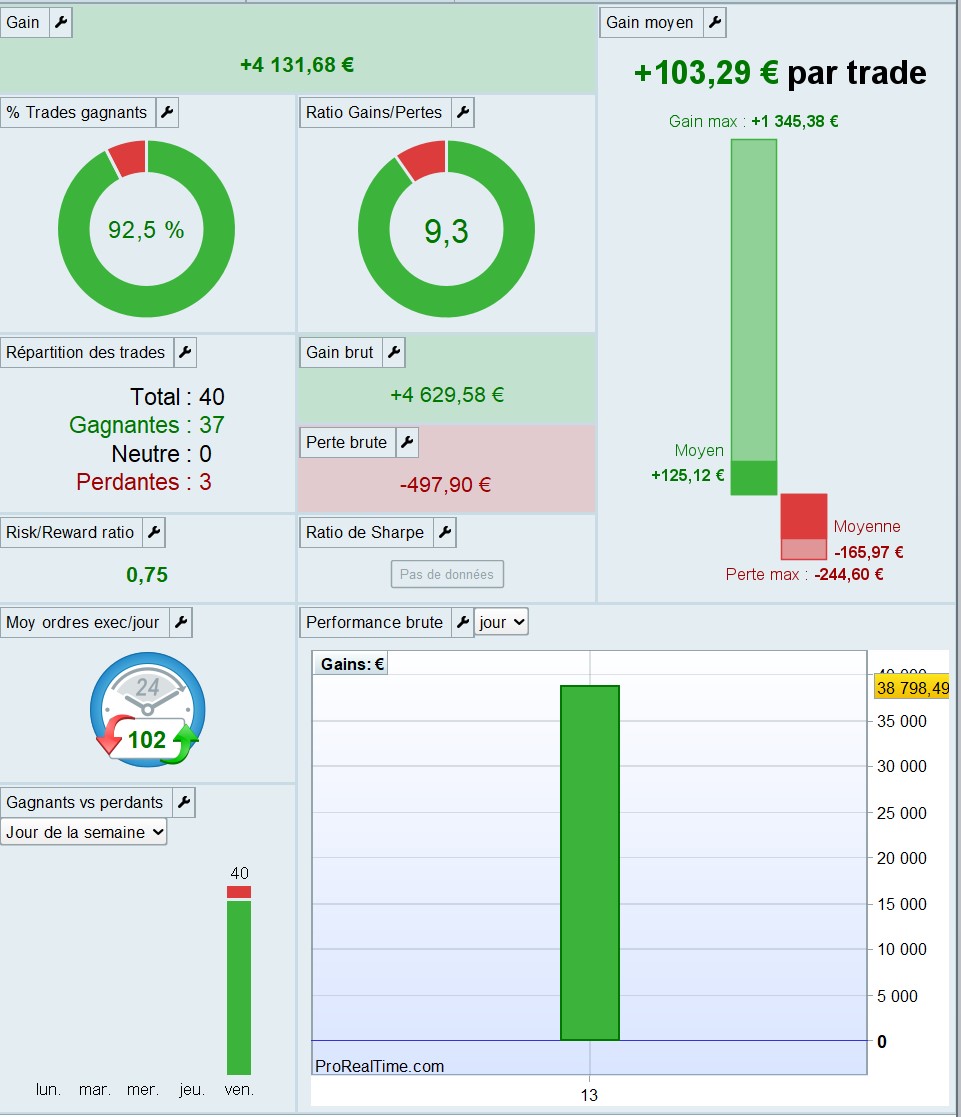The height and width of the screenshot is (1117, 961).
Task: Click the green friday winners bar
Action: (239, 987)
